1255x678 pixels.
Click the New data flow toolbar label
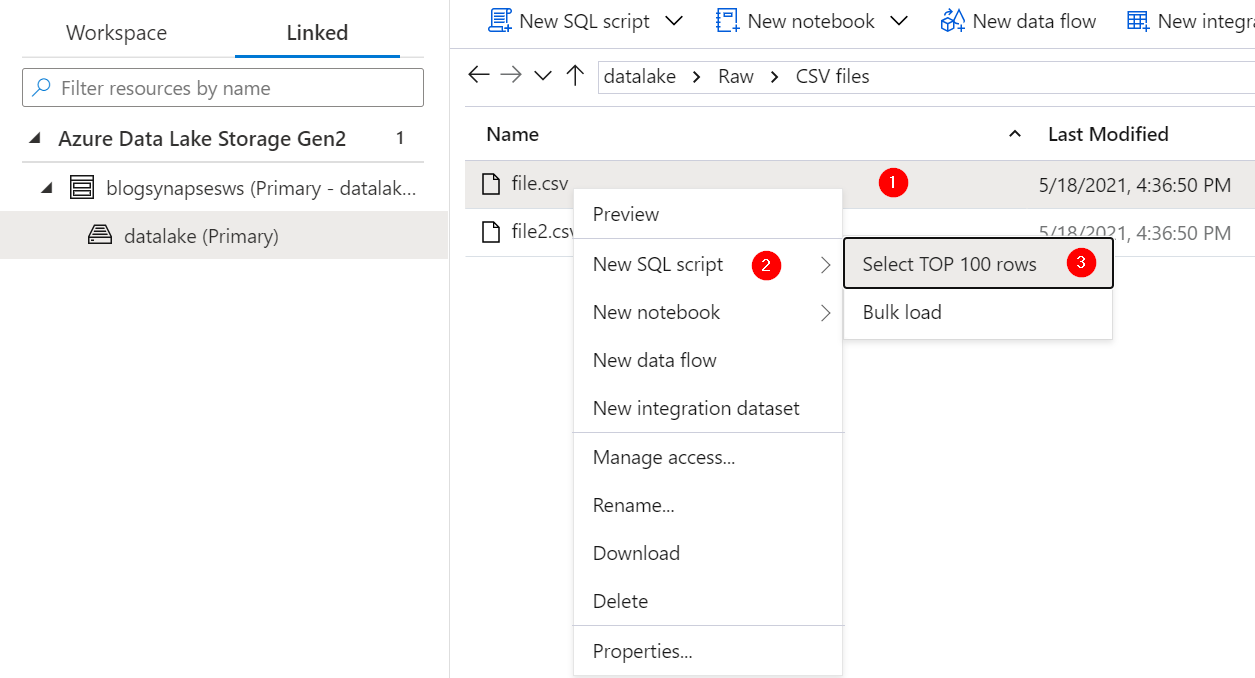click(1034, 21)
